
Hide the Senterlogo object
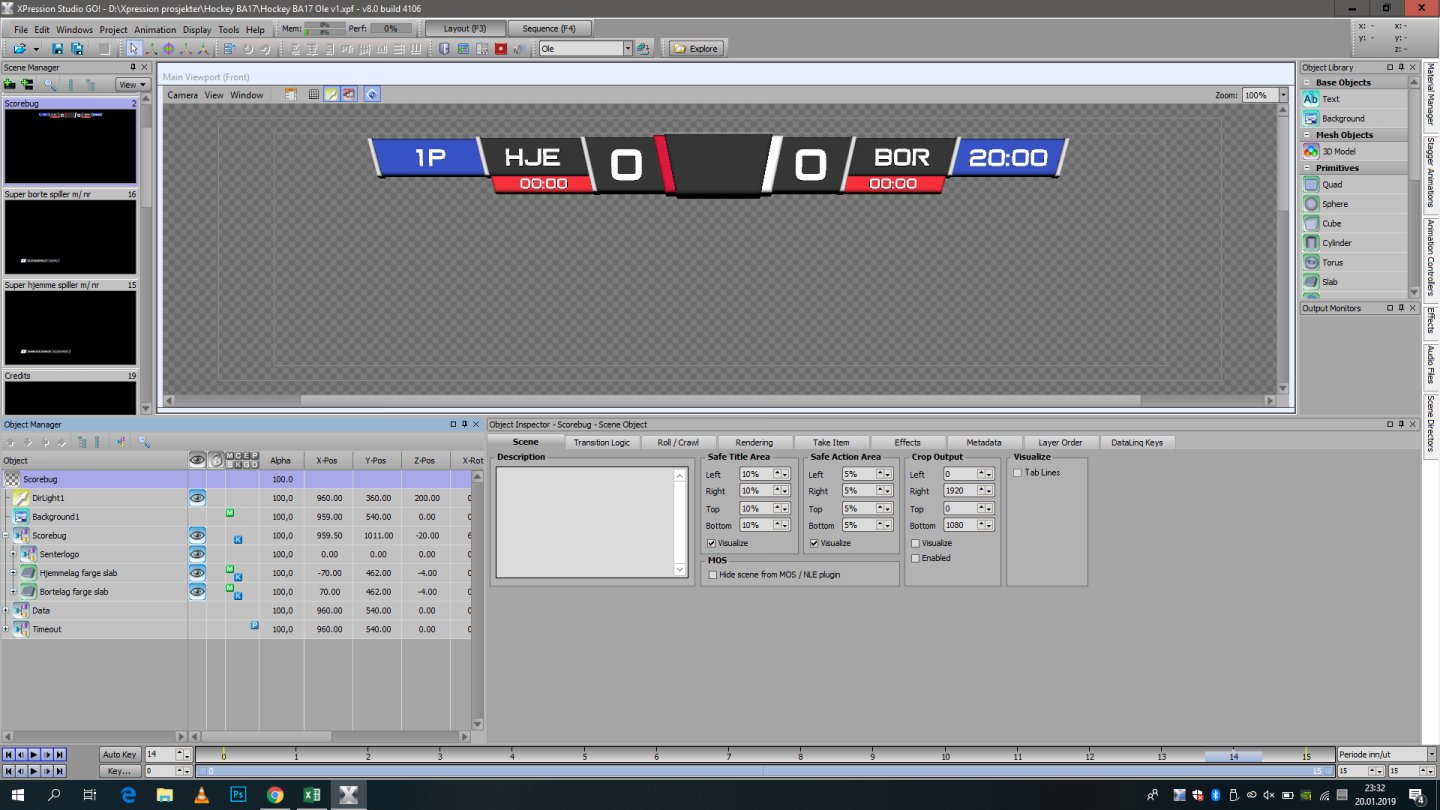197,553
